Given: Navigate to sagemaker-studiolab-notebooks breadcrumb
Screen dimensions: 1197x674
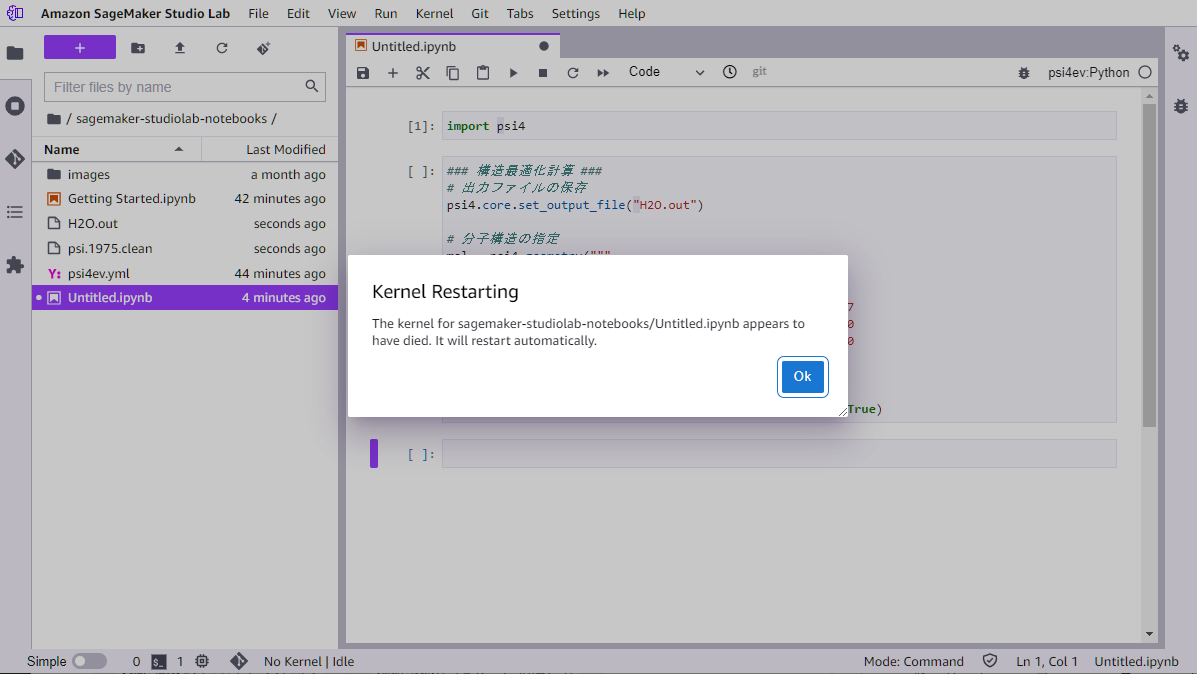Looking at the screenshot, I should [x=171, y=119].
